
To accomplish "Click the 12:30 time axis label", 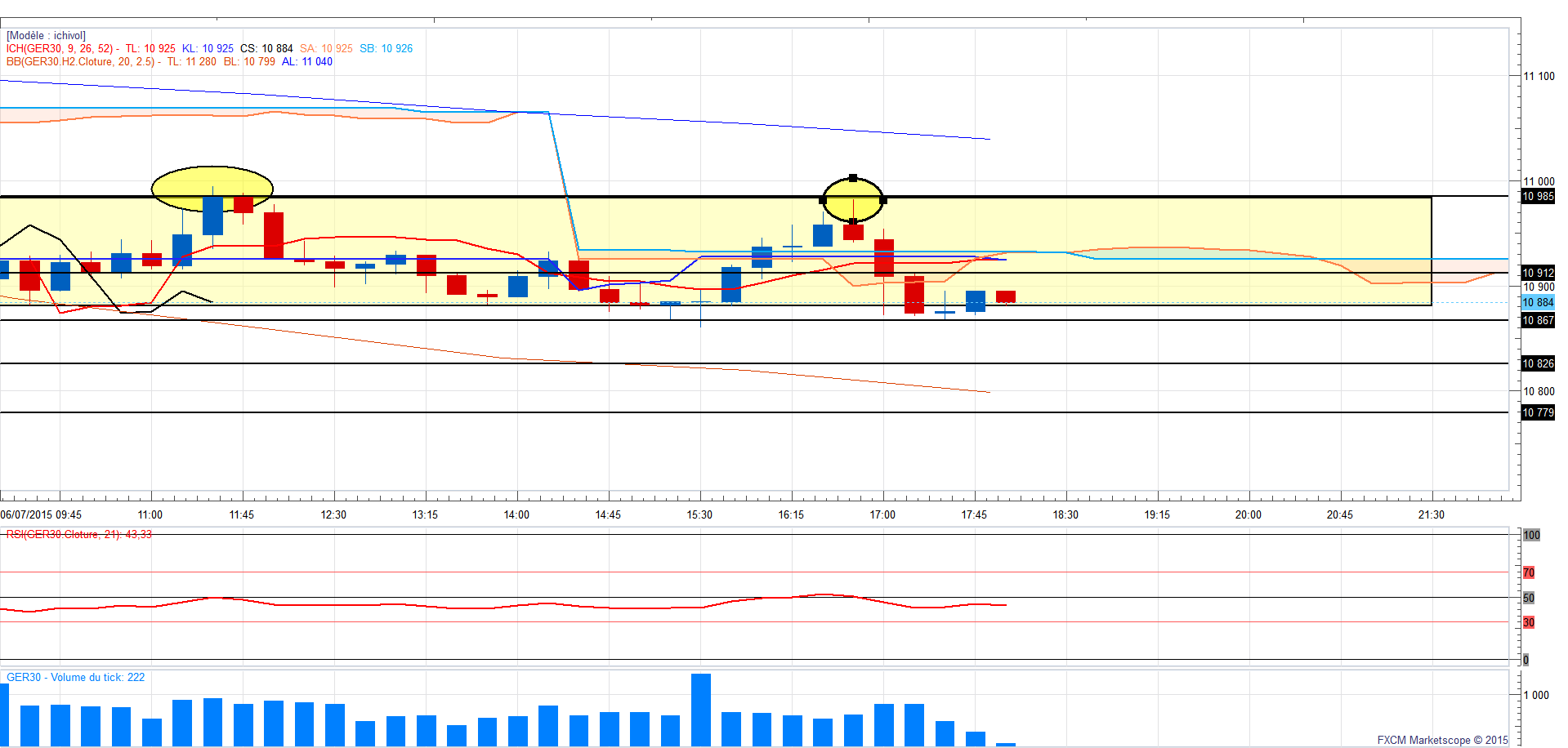I will click(x=333, y=515).
